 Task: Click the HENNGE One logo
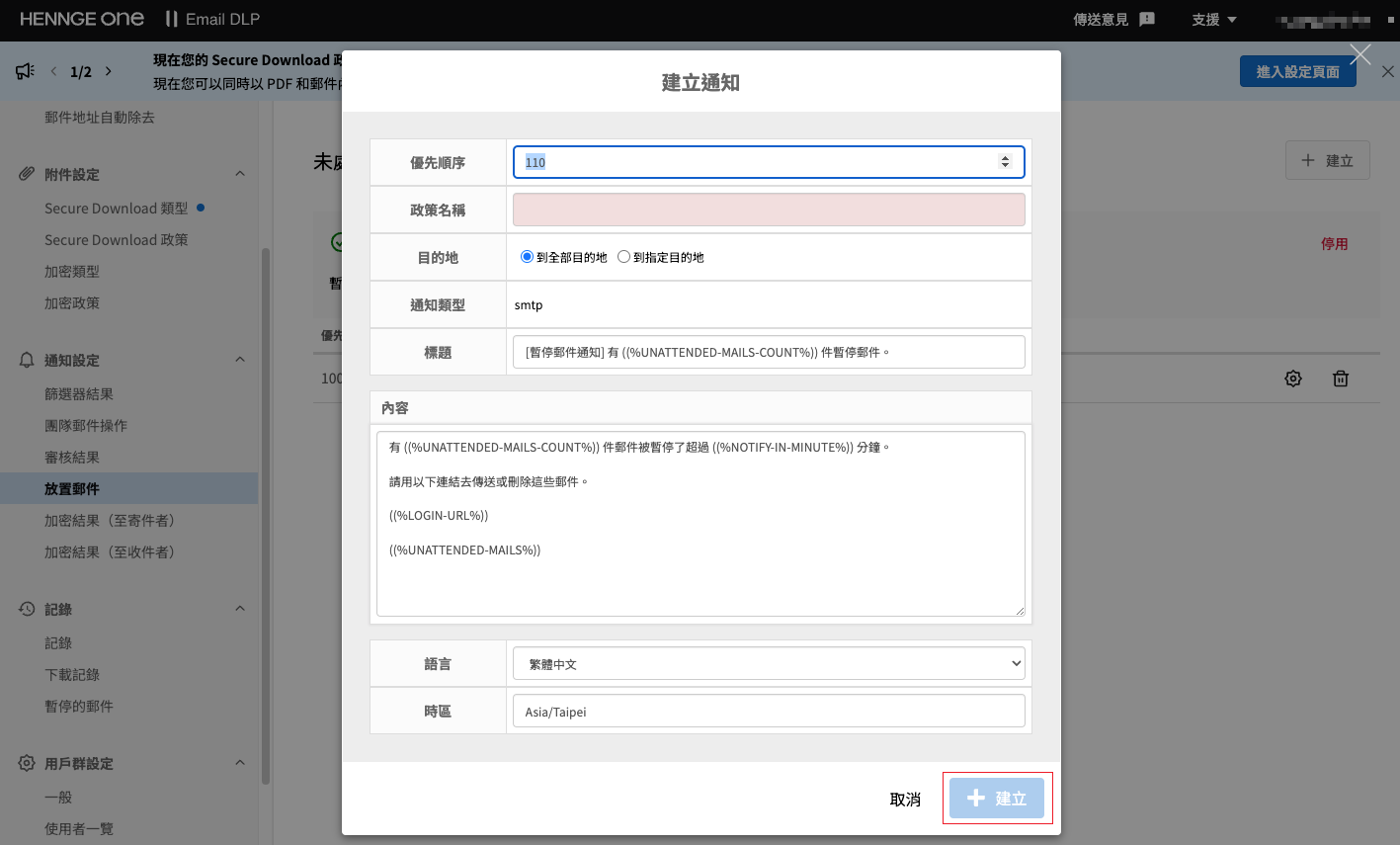tap(82, 19)
